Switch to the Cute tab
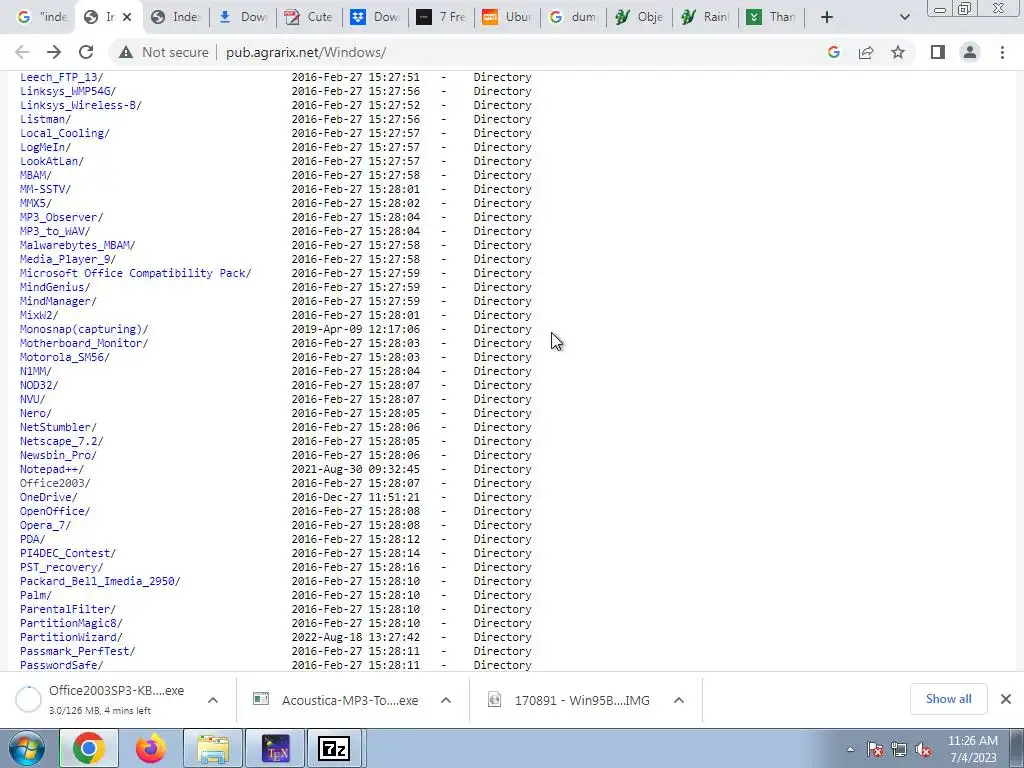The width and height of the screenshot is (1024, 768). coord(310,17)
